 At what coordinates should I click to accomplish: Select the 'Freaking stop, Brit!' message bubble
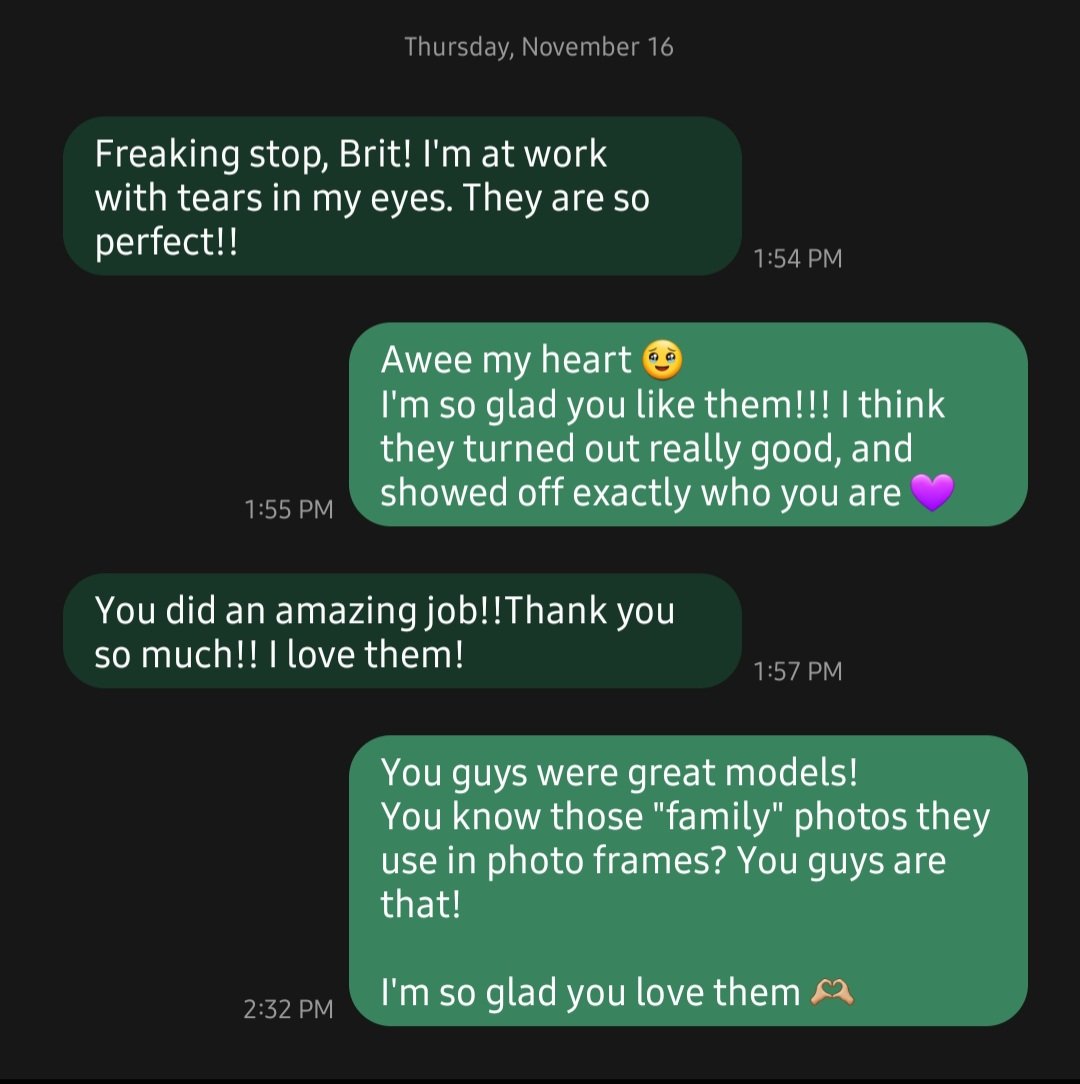click(402, 196)
